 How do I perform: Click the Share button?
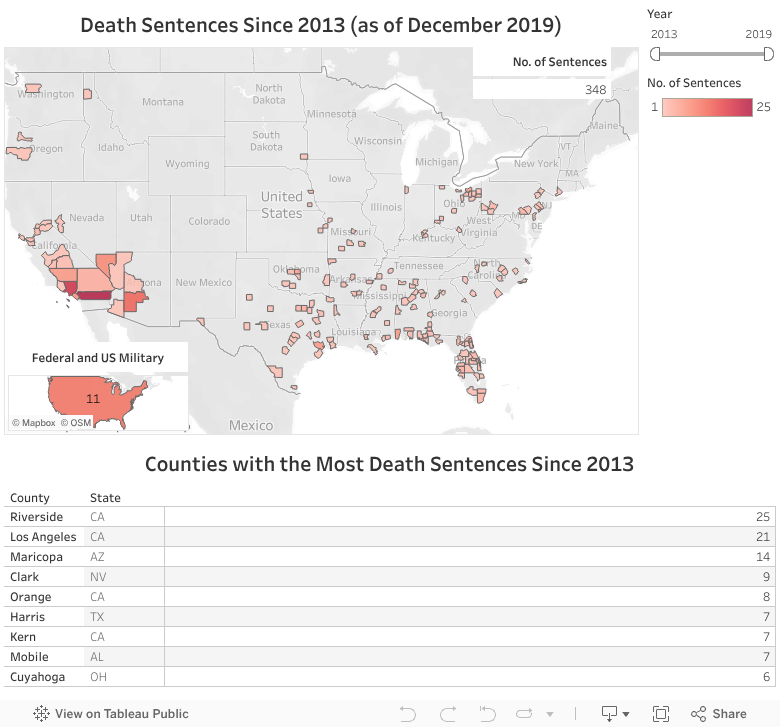coord(718,713)
